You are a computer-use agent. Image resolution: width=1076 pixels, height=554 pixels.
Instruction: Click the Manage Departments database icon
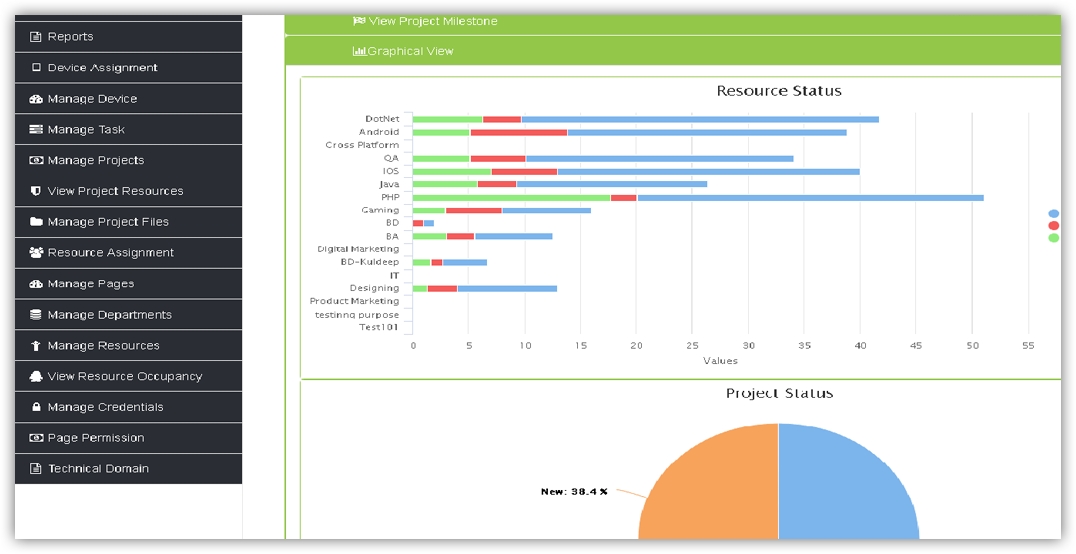pyautogui.click(x=36, y=314)
